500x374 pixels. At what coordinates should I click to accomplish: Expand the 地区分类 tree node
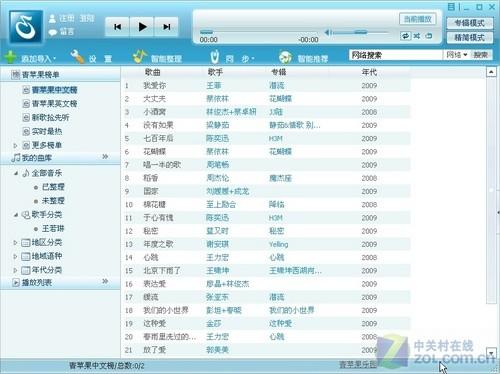(15, 242)
